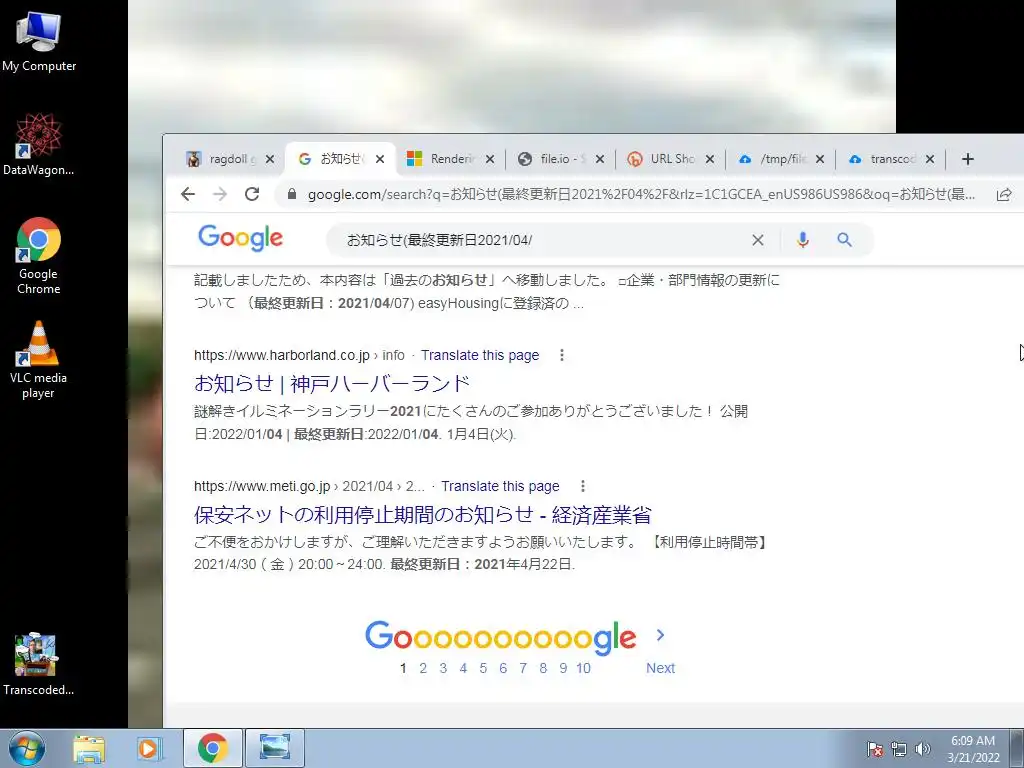
Task: Start voice search with microphone icon
Action: click(x=803, y=240)
